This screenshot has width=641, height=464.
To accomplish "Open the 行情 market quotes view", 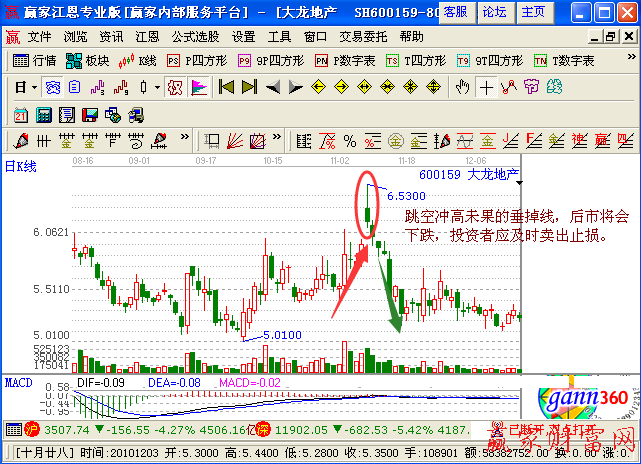I will click(34, 61).
